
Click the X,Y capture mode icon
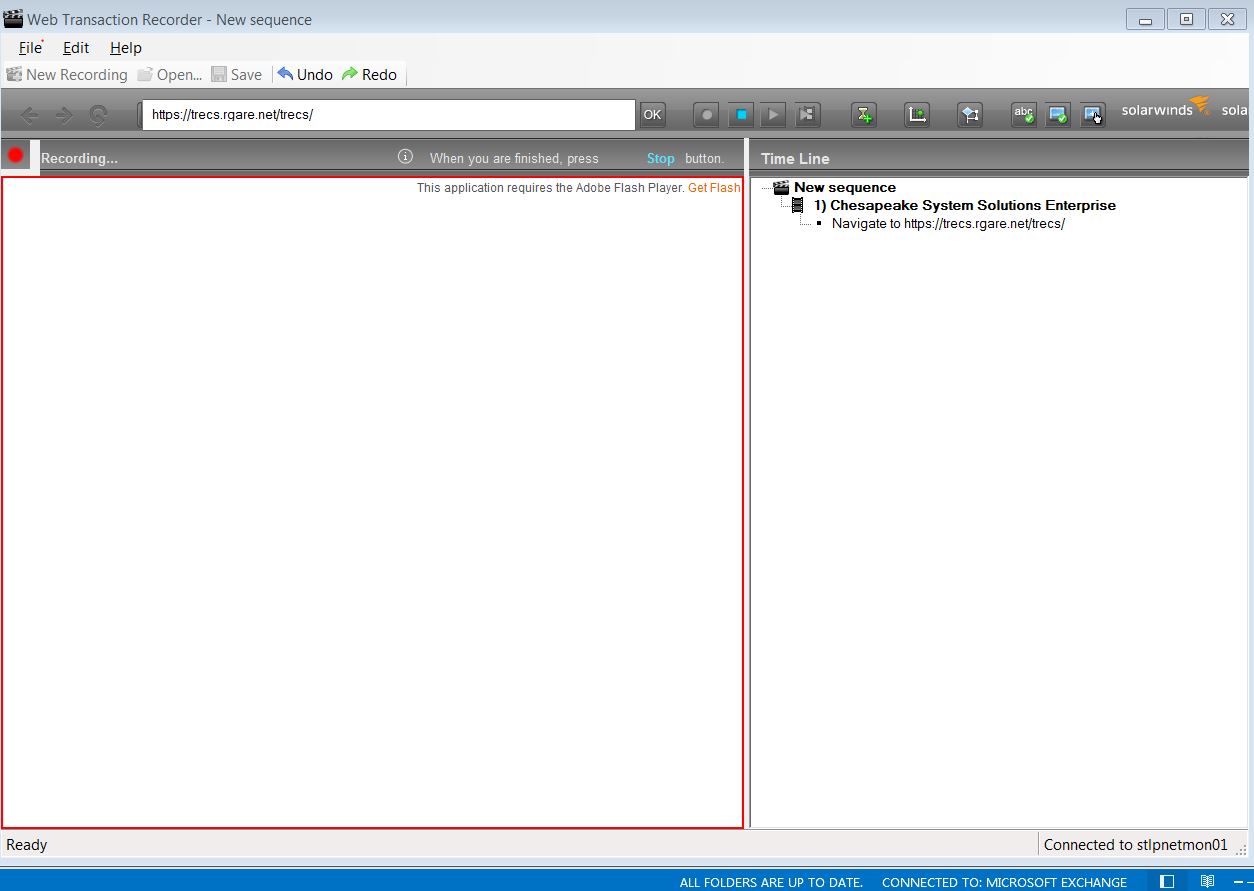(917, 115)
